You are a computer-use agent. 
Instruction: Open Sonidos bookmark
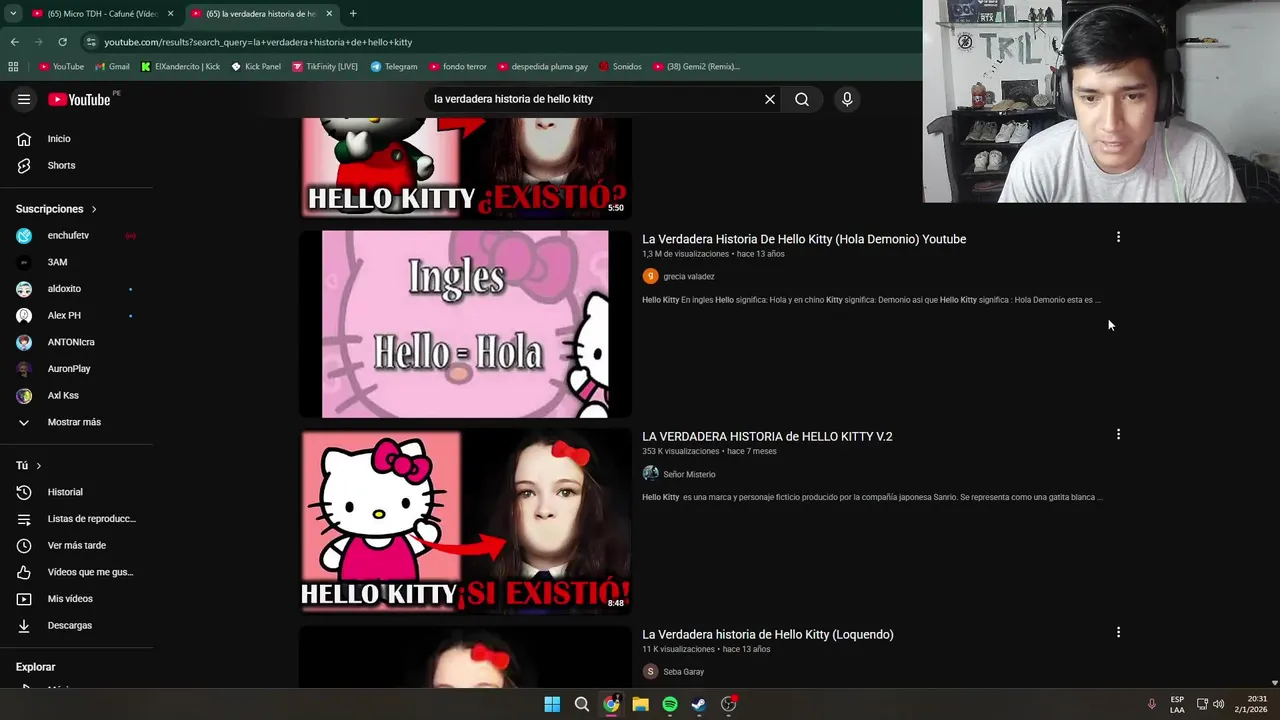(620, 66)
